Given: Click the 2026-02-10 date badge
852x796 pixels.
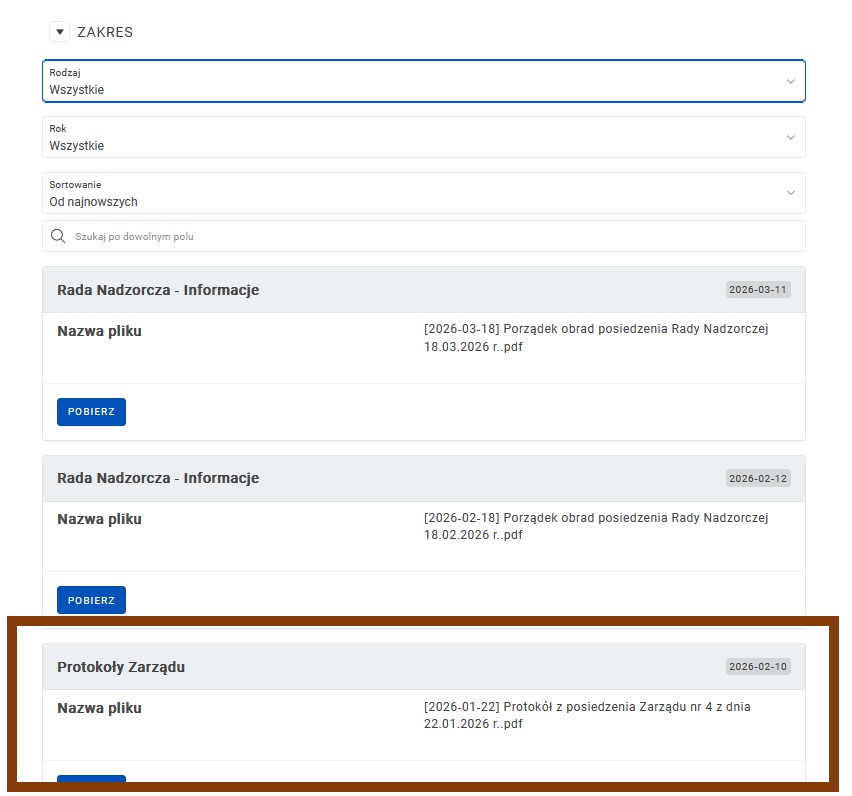Looking at the screenshot, I should (758, 667).
